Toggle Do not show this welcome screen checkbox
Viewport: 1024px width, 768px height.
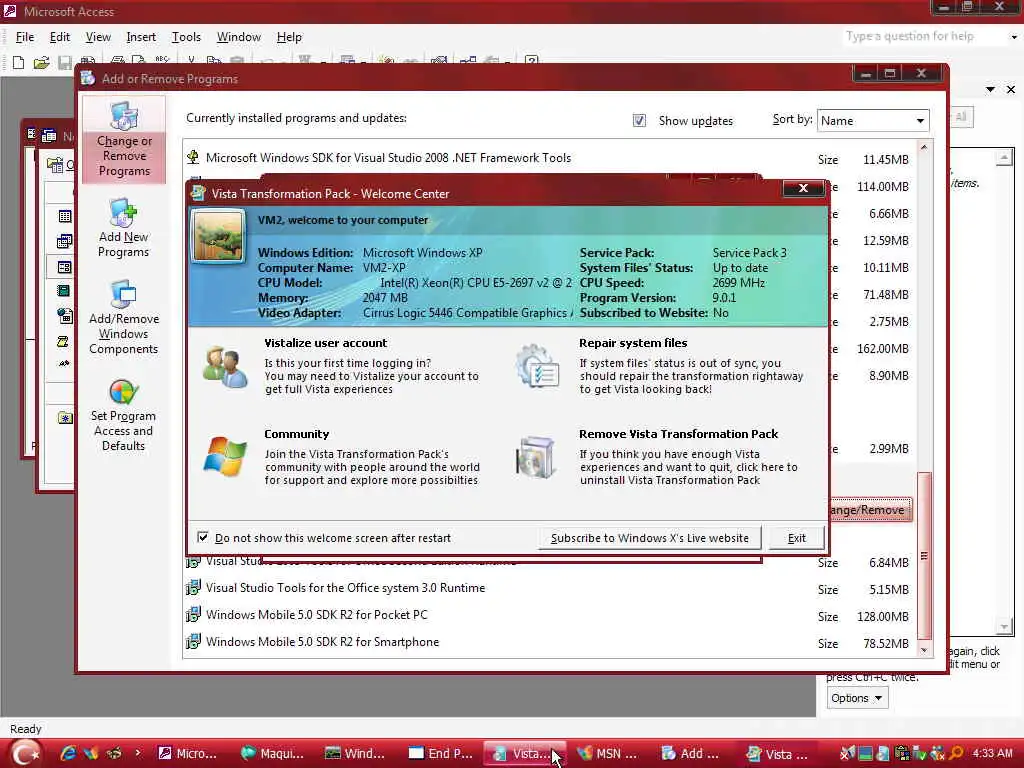point(203,537)
